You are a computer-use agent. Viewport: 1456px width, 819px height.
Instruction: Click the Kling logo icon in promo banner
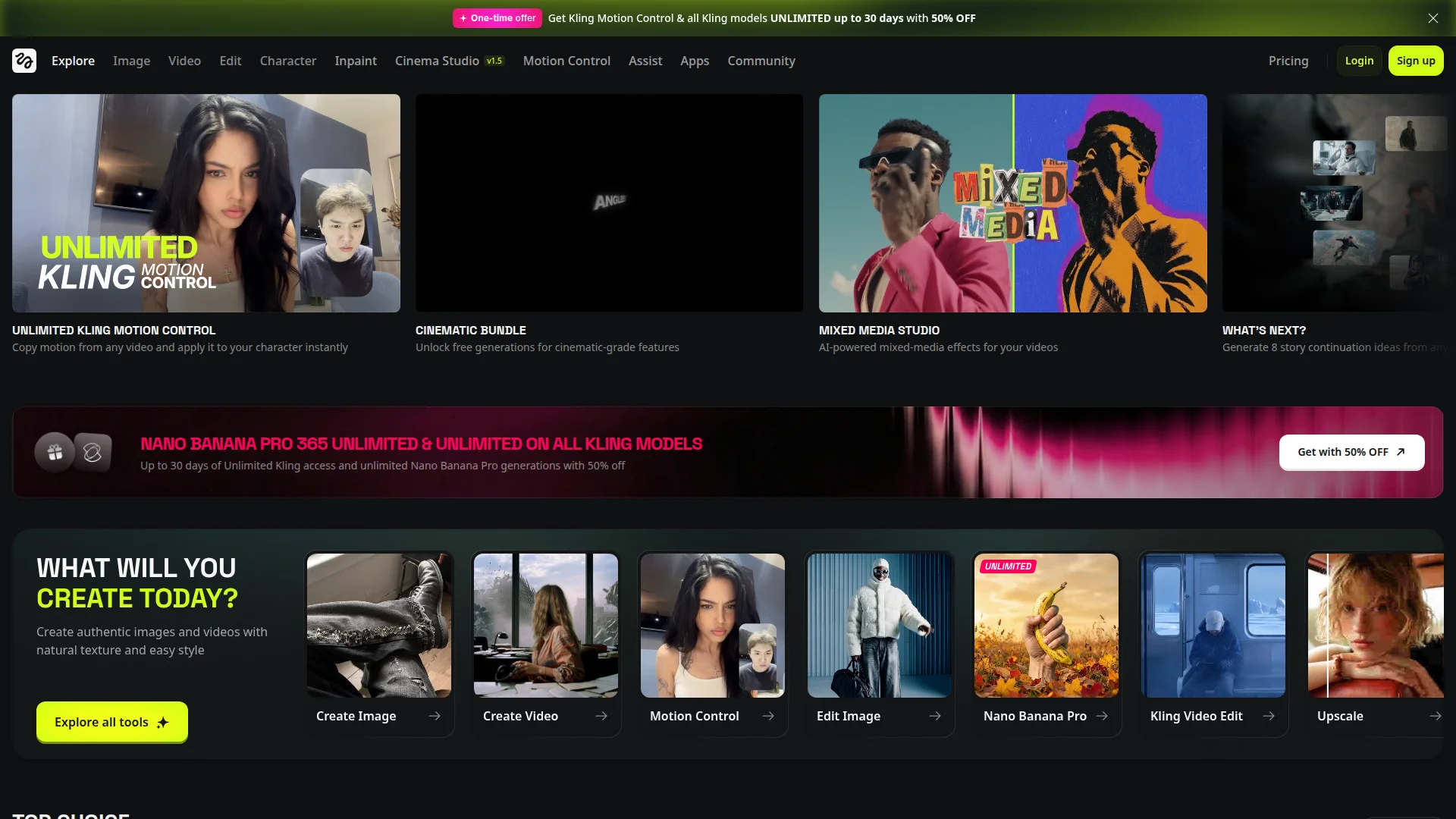93,453
